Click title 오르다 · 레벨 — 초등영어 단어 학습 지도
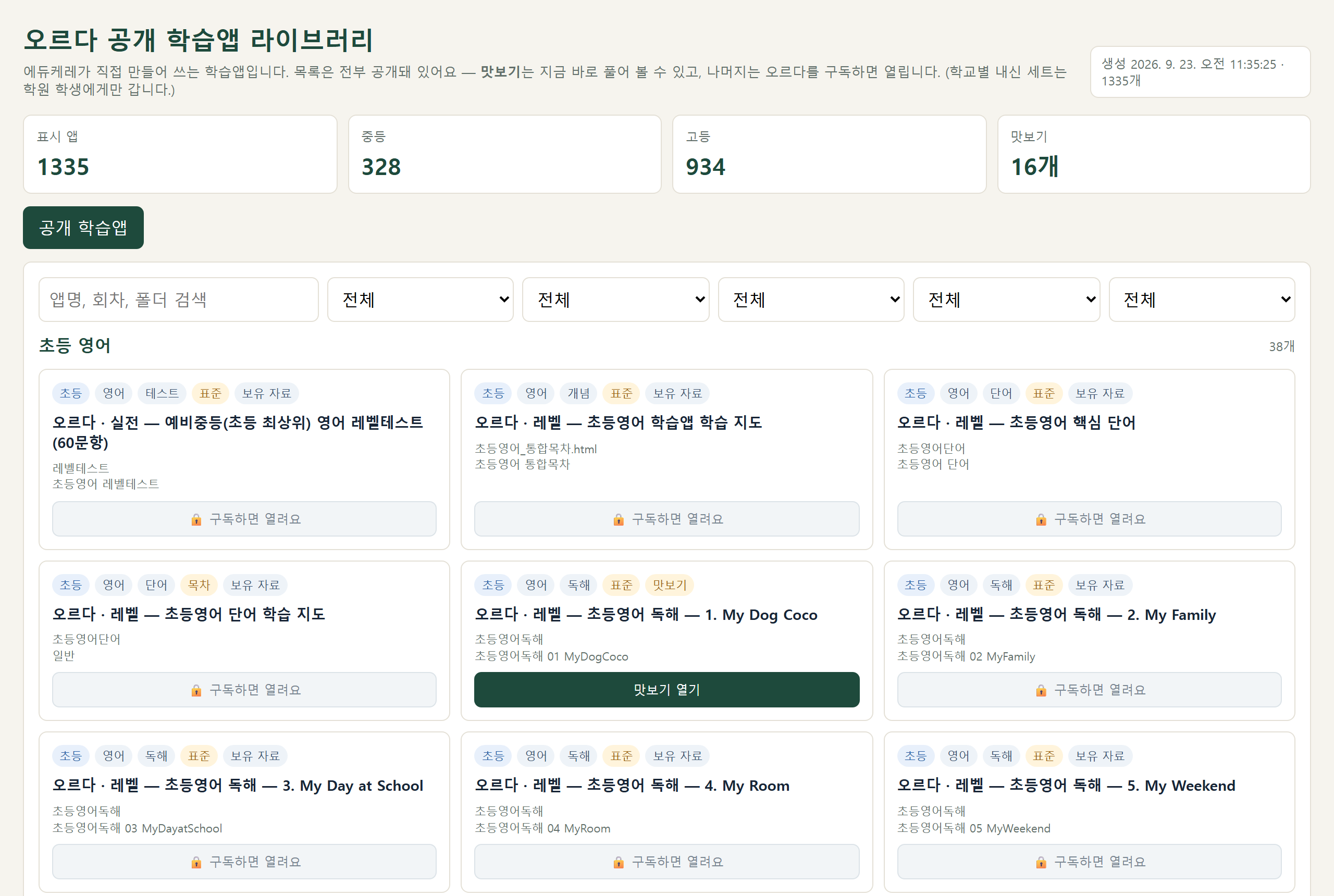The width and height of the screenshot is (1334, 896). (x=189, y=614)
